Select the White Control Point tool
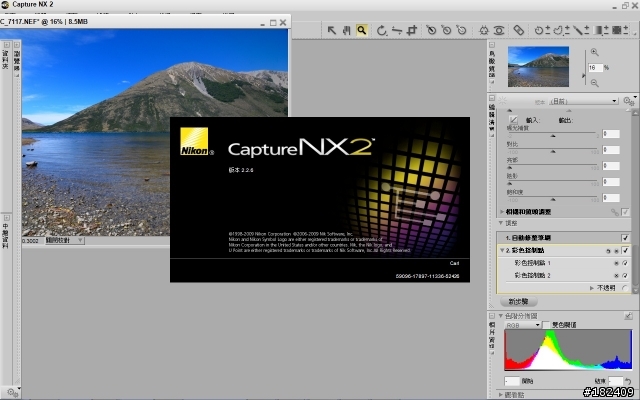The image size is (640, 400). pyautogui.click(x=462, y=30)
